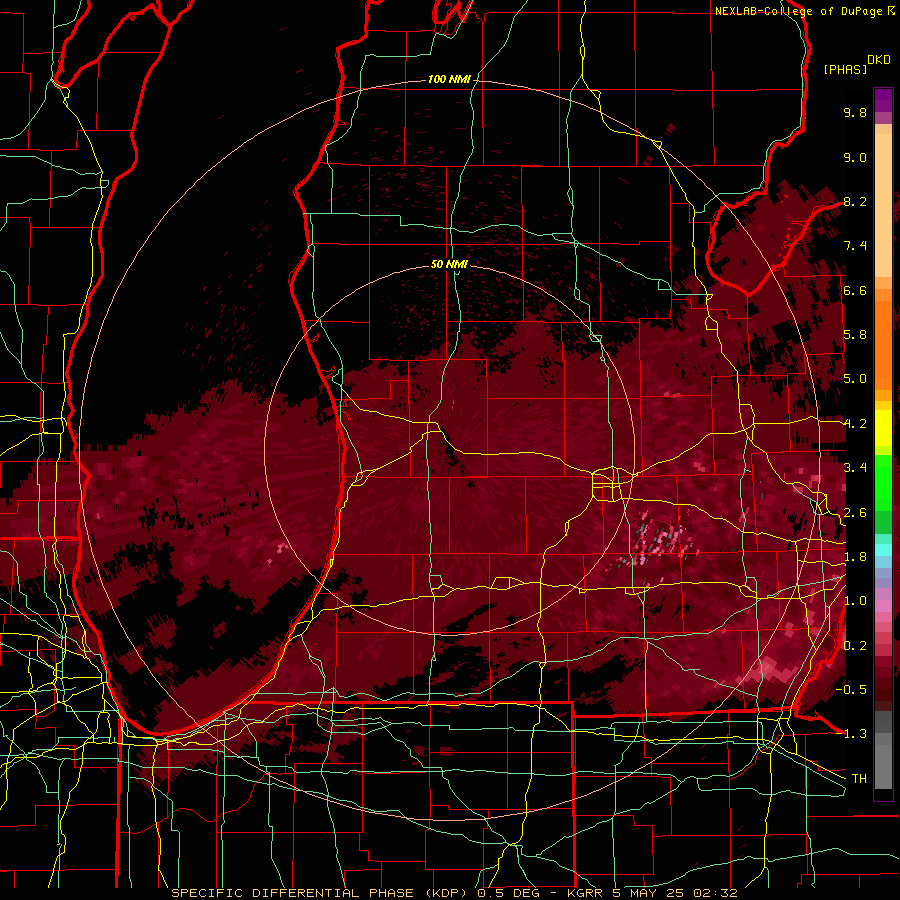The image size is (900, 900).
Task: Select the cyan color bar segment
Action: [883, 549]
